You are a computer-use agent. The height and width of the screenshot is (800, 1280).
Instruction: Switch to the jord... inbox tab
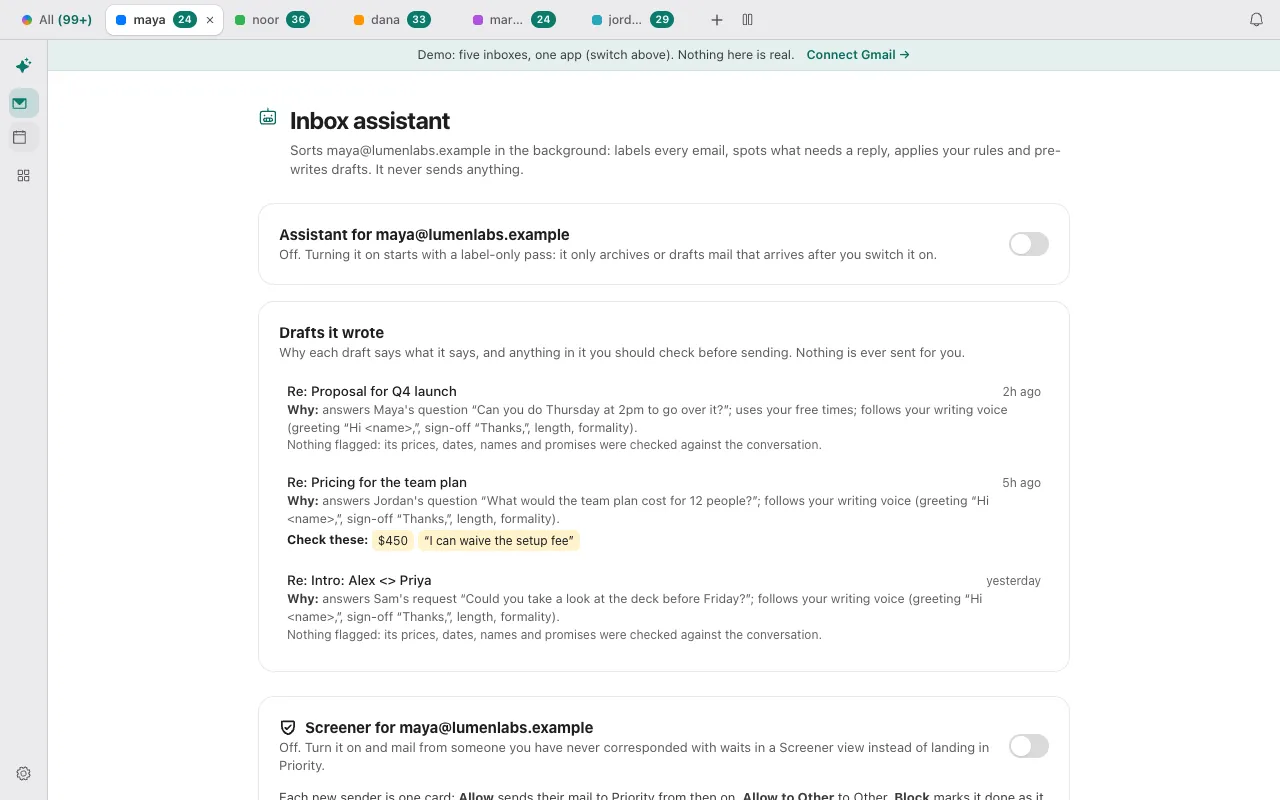click(632, 20)
